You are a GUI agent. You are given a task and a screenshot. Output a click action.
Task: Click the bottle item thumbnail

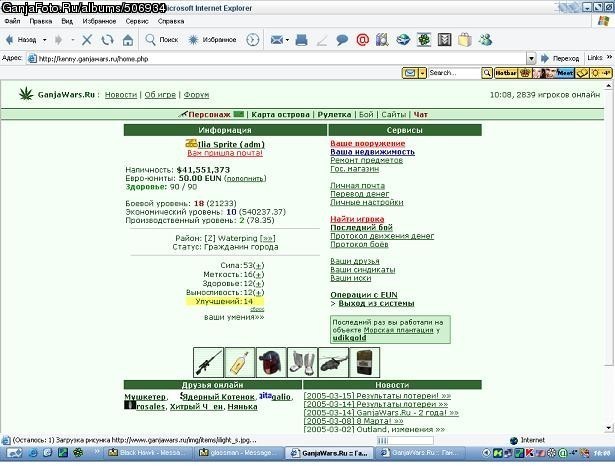click(240, 362)
